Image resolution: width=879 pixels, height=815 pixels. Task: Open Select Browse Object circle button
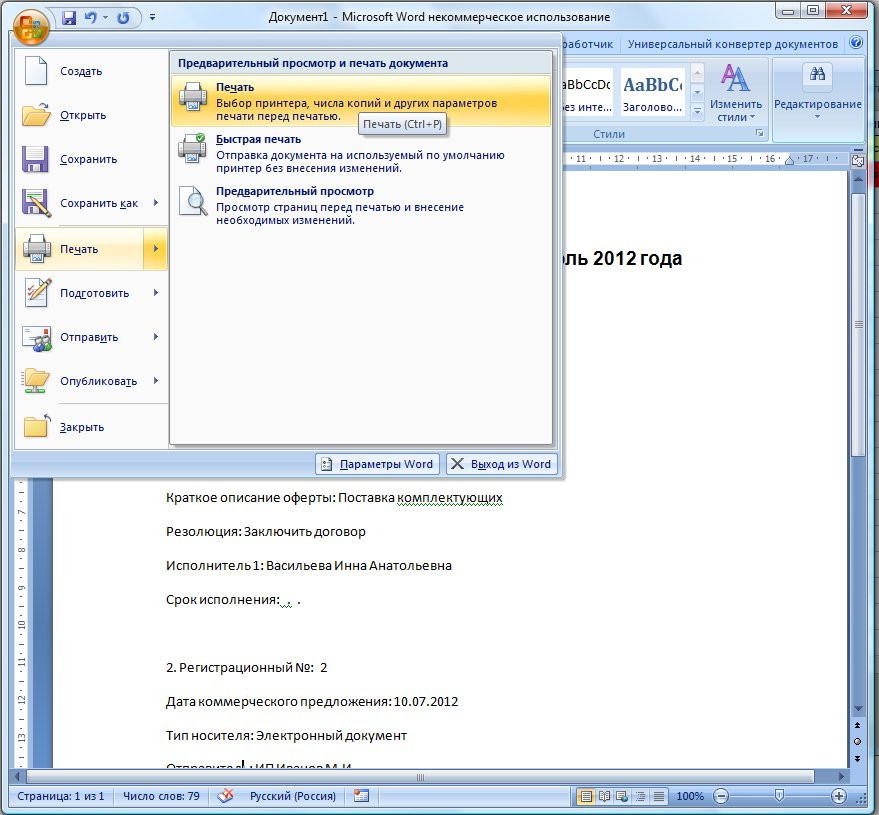858,742
